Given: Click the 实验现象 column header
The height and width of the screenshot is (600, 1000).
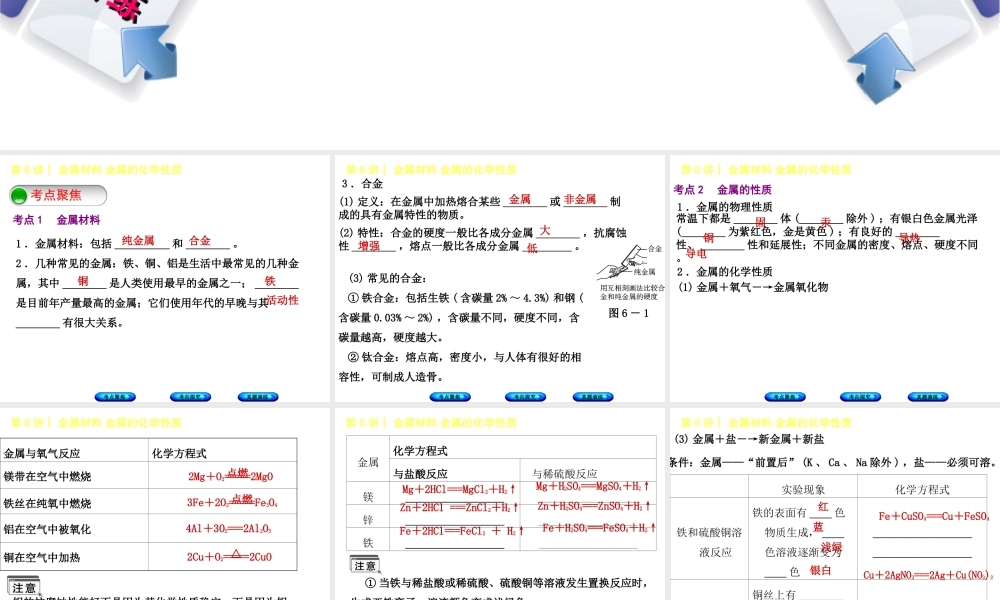Looking at the screenshot, I should (803, 490).
